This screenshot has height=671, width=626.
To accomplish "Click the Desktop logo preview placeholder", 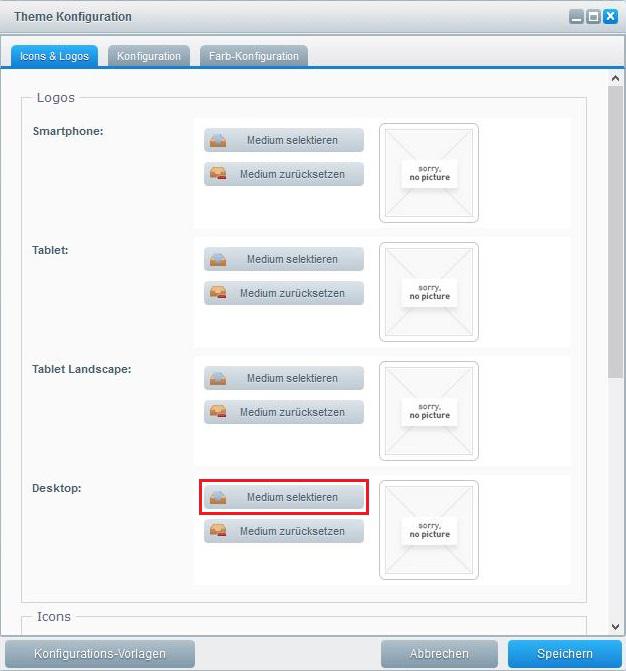I will [428, 530].
